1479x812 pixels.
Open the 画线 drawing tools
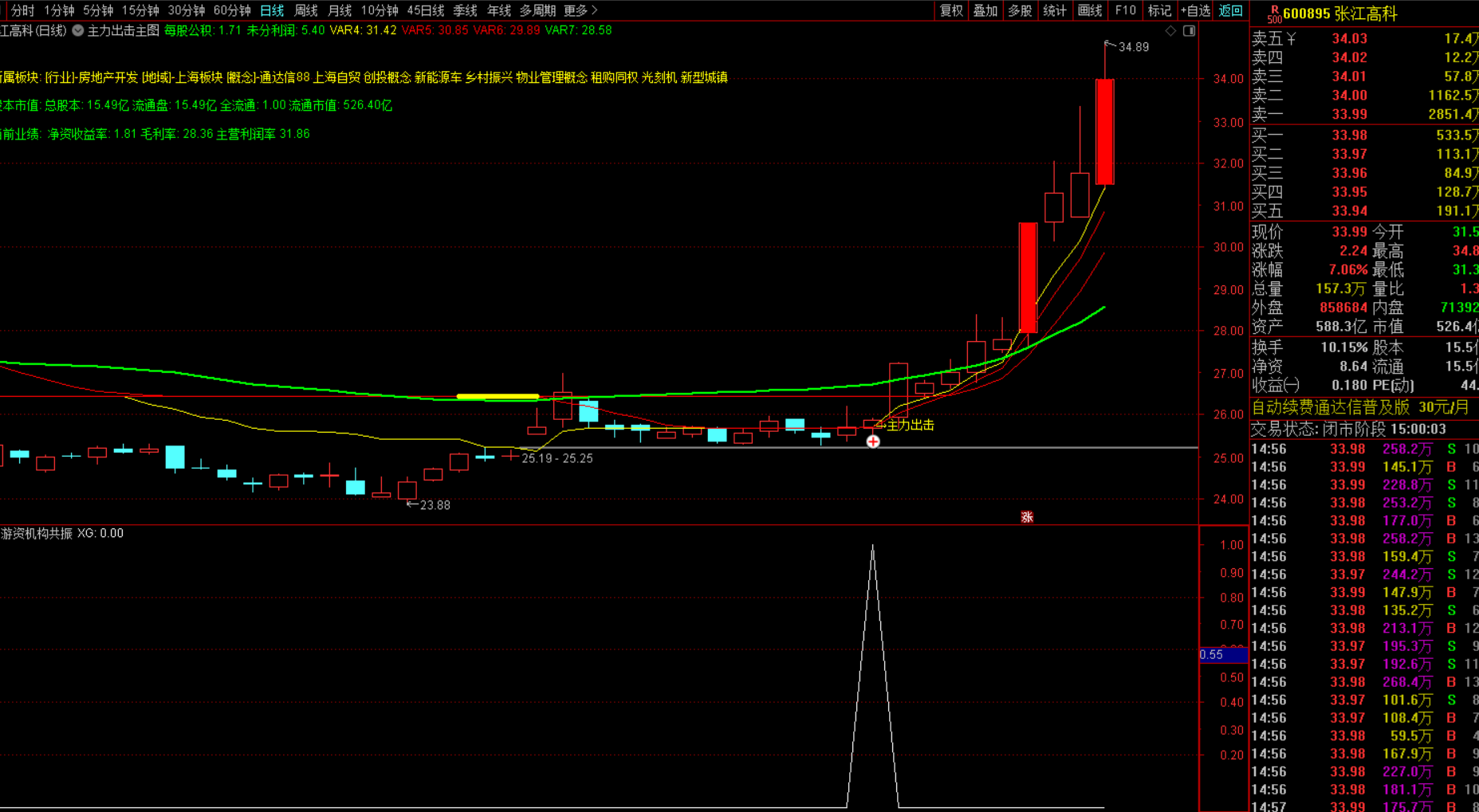coord(1089,10)
